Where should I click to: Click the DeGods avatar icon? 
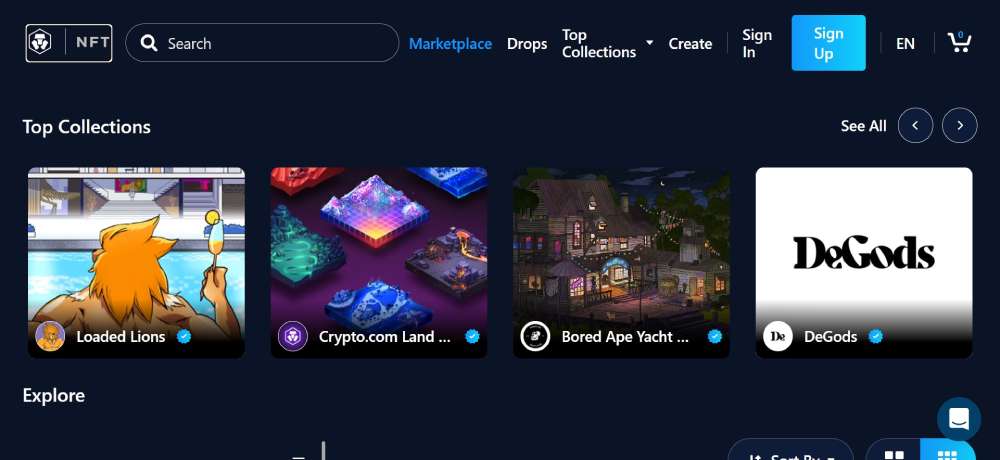point(777,336)
